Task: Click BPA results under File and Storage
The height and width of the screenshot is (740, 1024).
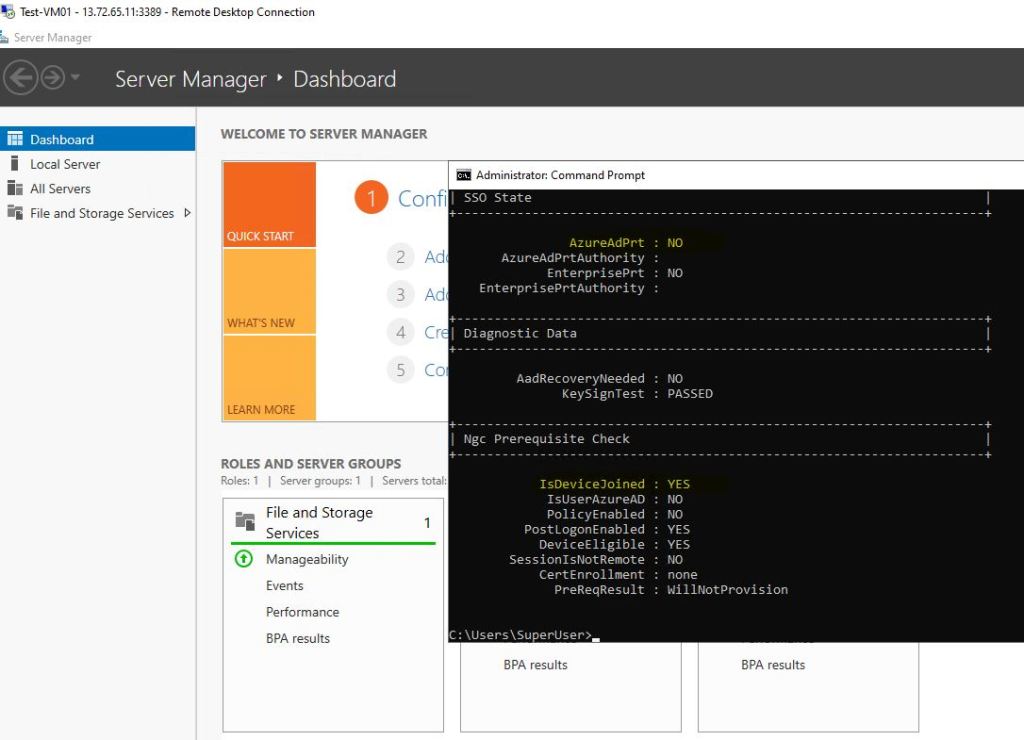Action: (x=298, y=638)
